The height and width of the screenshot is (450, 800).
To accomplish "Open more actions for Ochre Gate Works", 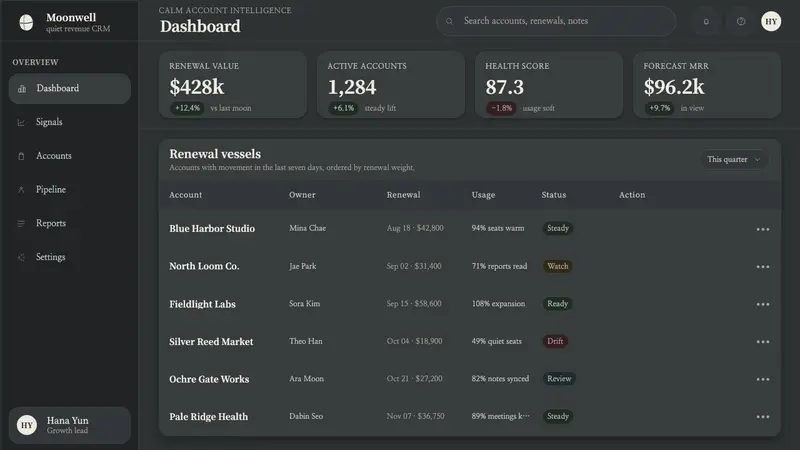I will 763,379.
